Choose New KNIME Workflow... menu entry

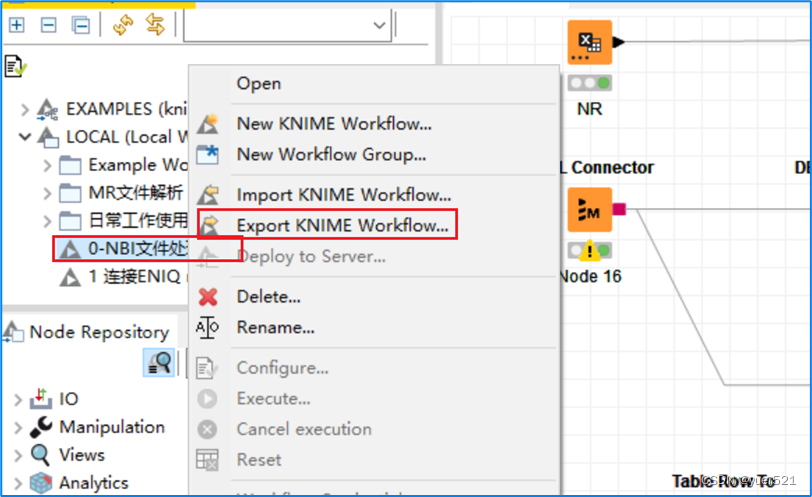pyautogui.click(x=334, y=124)
